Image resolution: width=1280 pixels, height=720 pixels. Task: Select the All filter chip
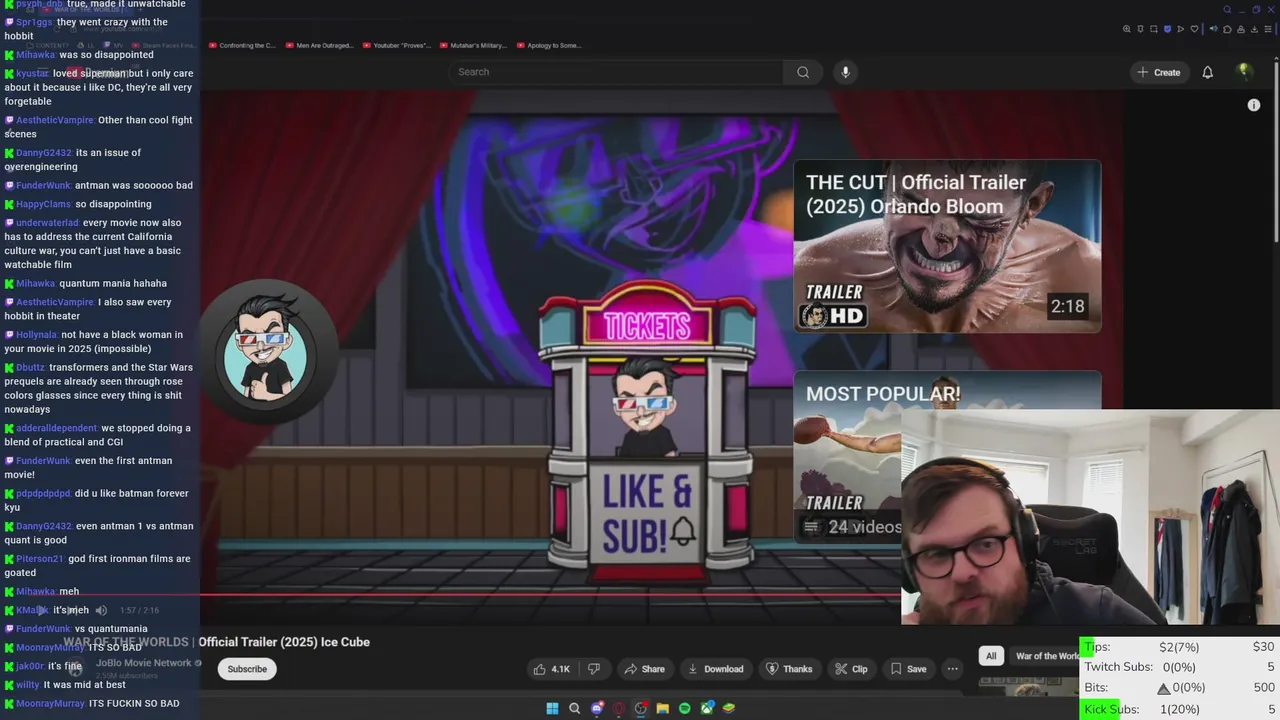991,656
